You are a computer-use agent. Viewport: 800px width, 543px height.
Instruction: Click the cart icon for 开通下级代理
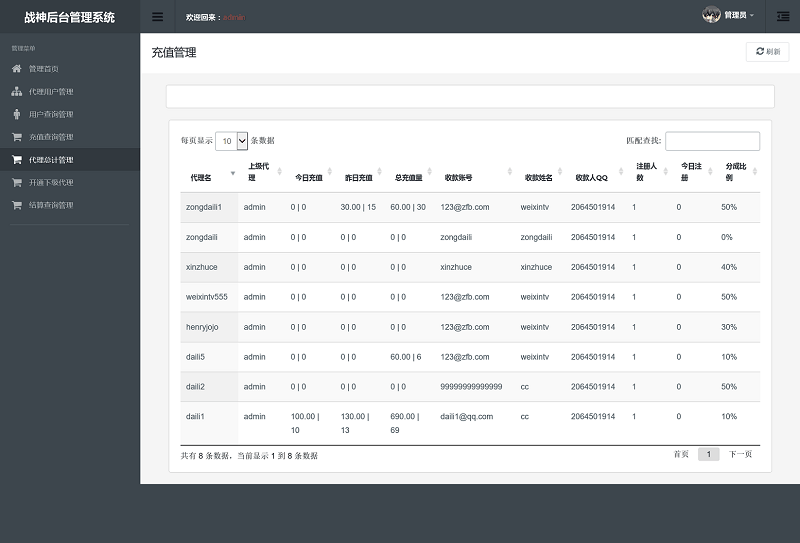[x=16, y=182]
